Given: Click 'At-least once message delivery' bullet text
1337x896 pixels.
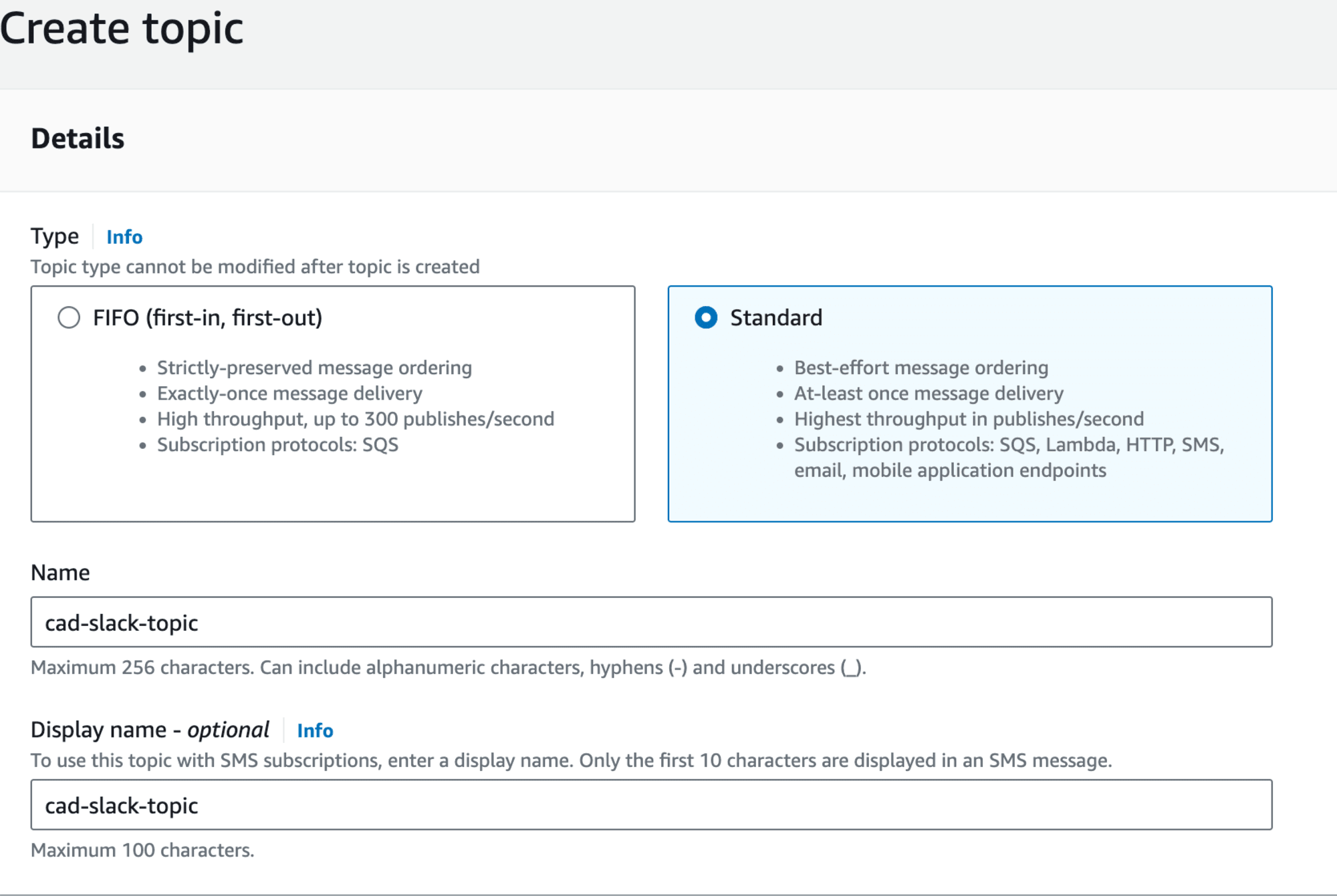Looking at the screenshot, I should [929, 393].
